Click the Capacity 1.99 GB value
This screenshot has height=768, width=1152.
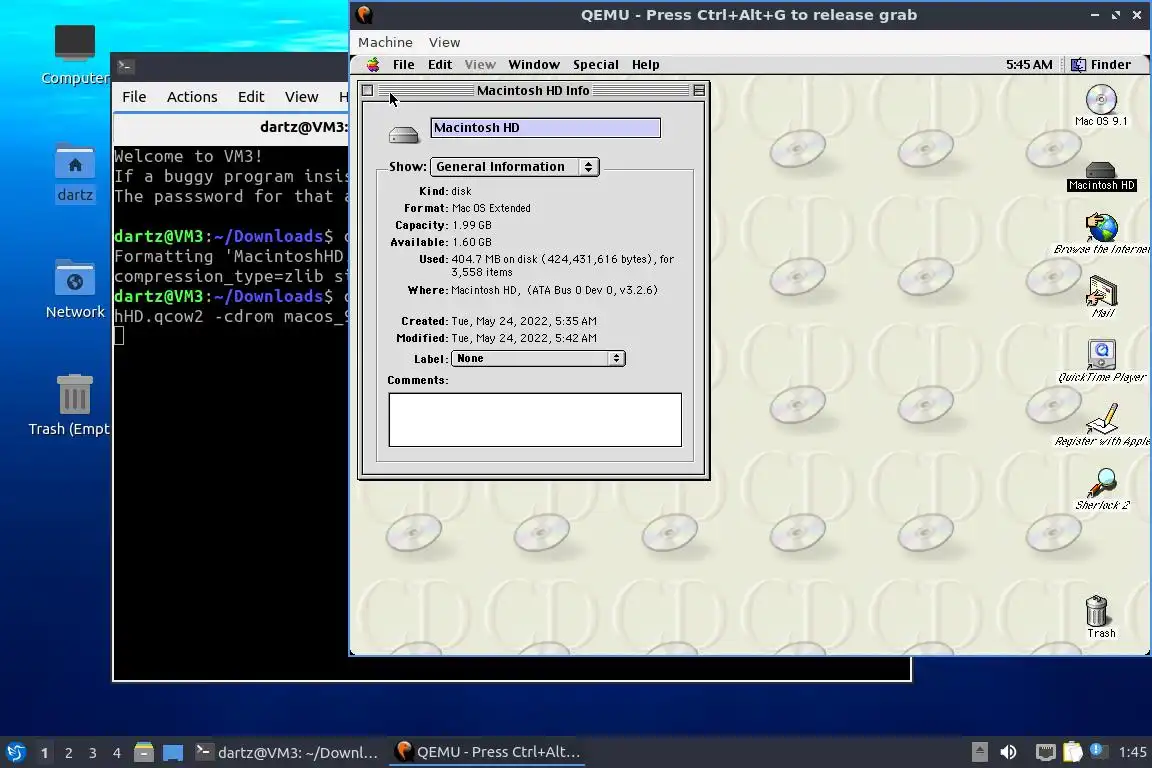[472, 226]
